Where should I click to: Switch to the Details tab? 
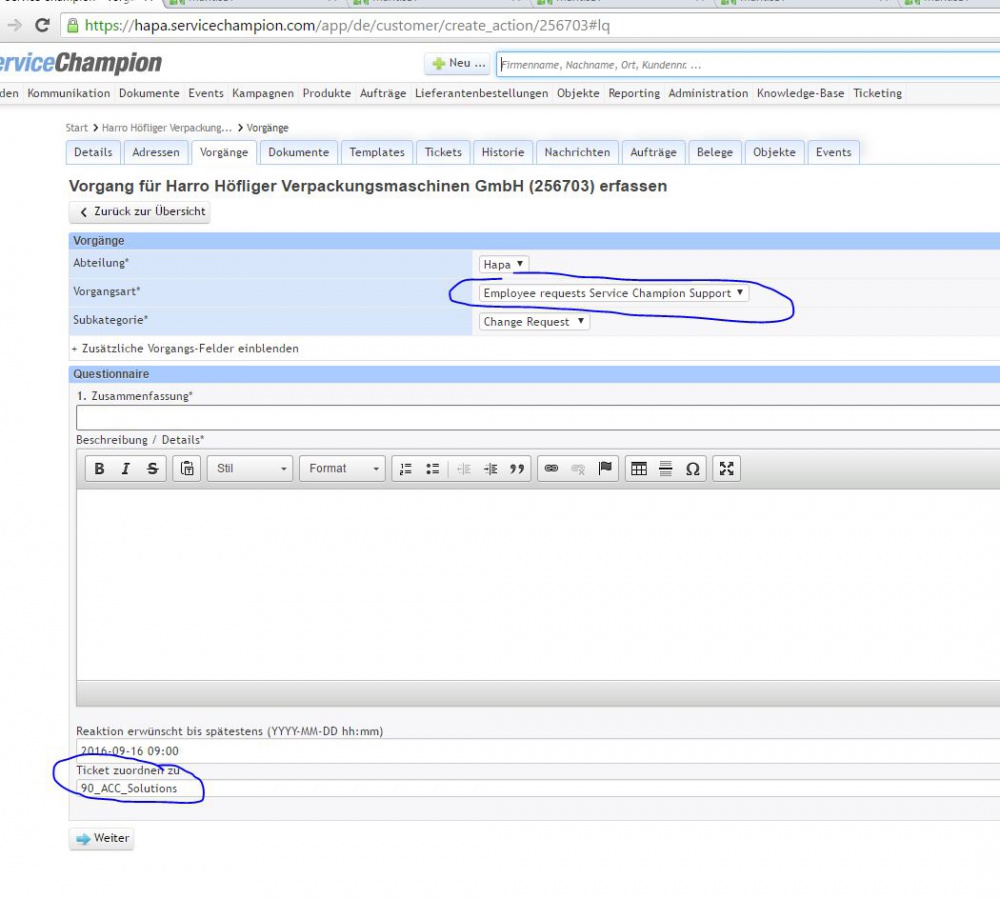pos(93,152)
